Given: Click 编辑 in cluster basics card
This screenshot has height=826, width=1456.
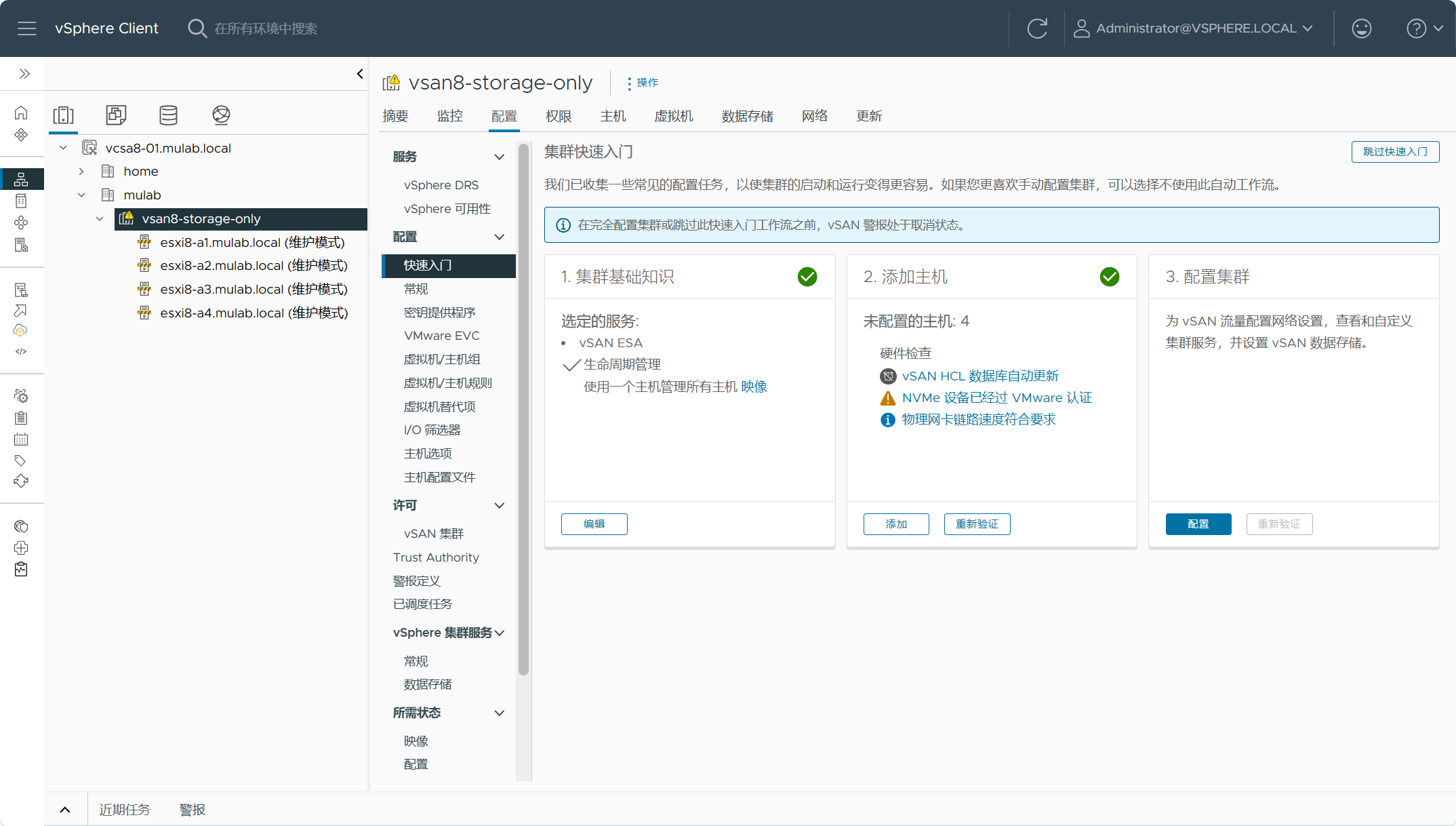Looking at the screenshot, I should click(x=594, y=524).
